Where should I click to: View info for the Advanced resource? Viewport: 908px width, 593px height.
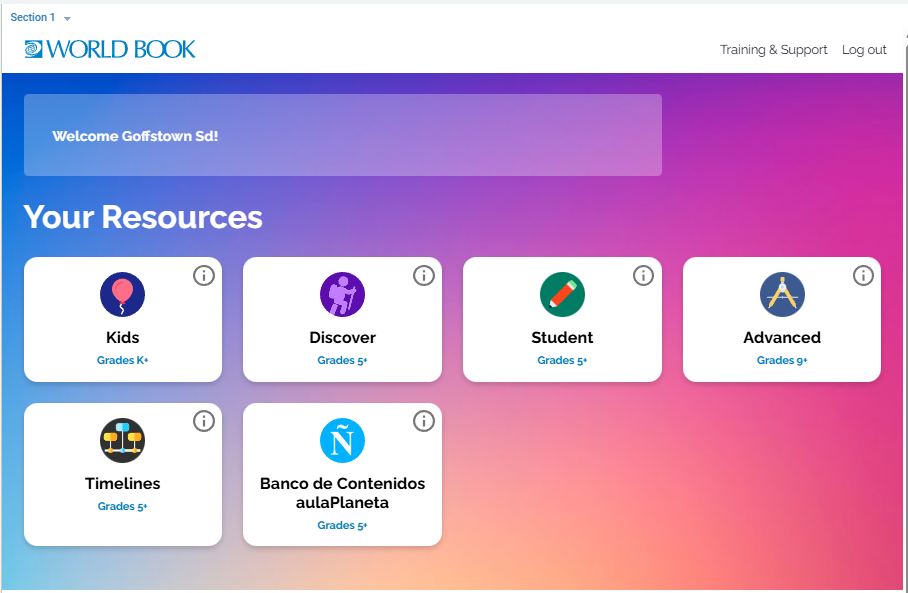coord(863,275)
